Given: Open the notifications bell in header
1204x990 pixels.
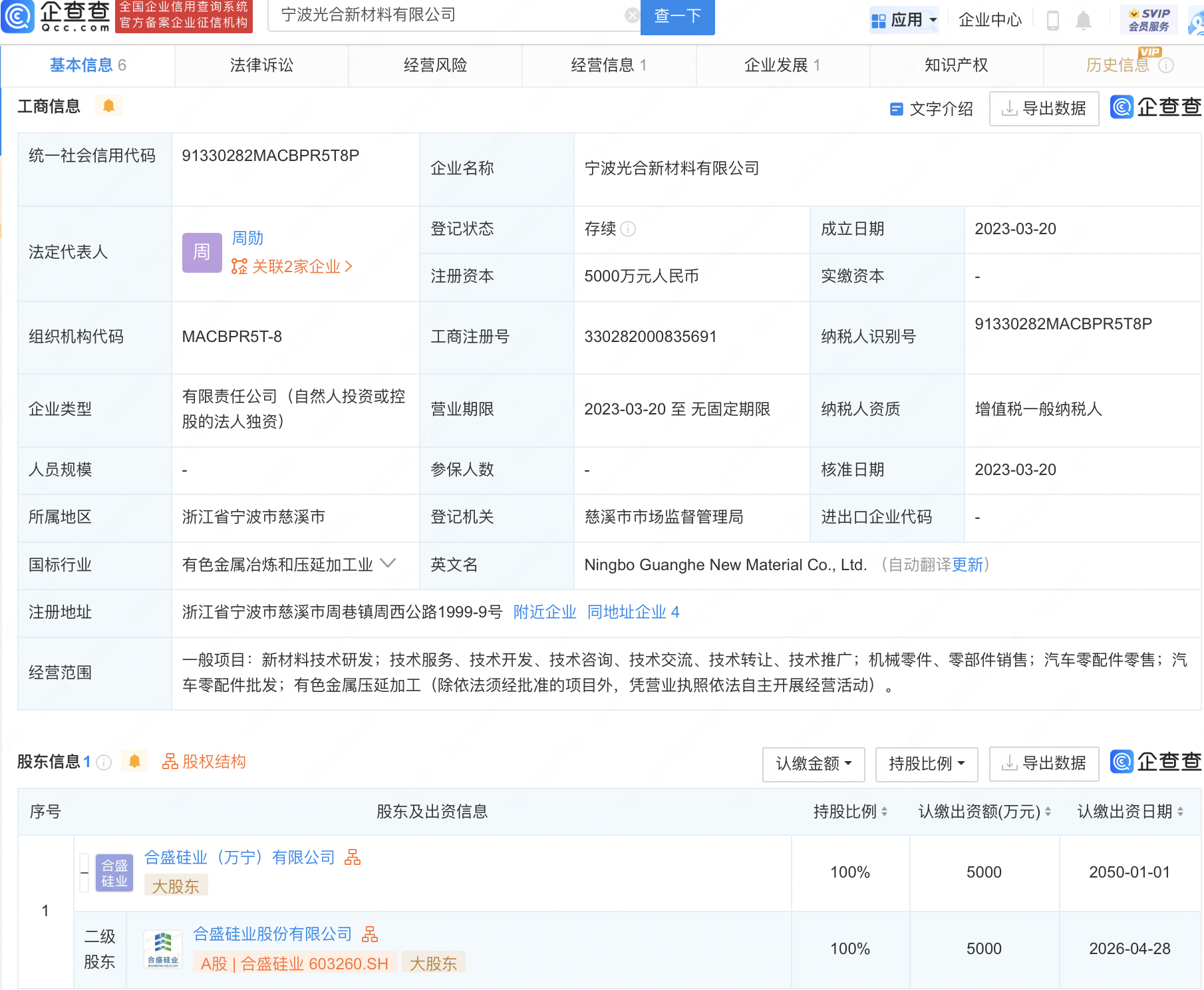Looking at the screenshot, I should (1084, 21).
